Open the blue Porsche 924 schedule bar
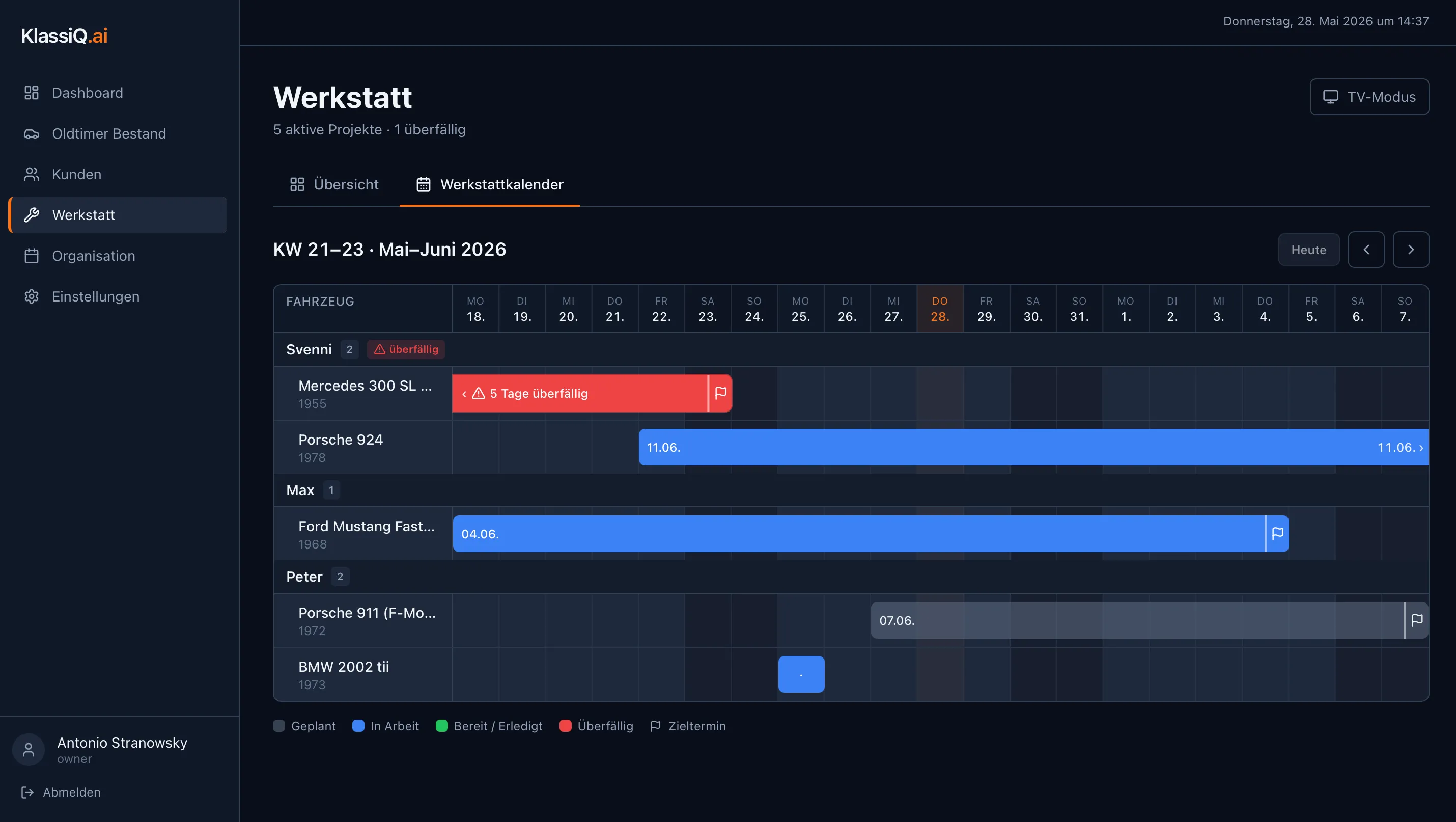The height and width of the screenshot is (822, 1456). 1033,447
